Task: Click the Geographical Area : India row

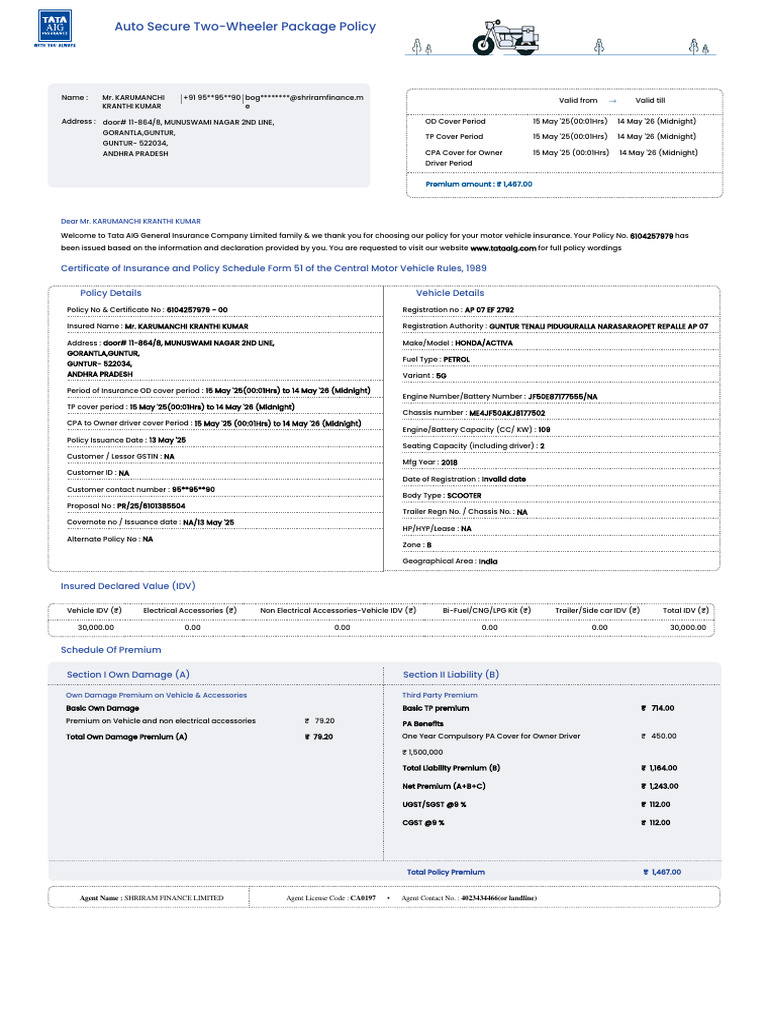Action: click(449, 561)
